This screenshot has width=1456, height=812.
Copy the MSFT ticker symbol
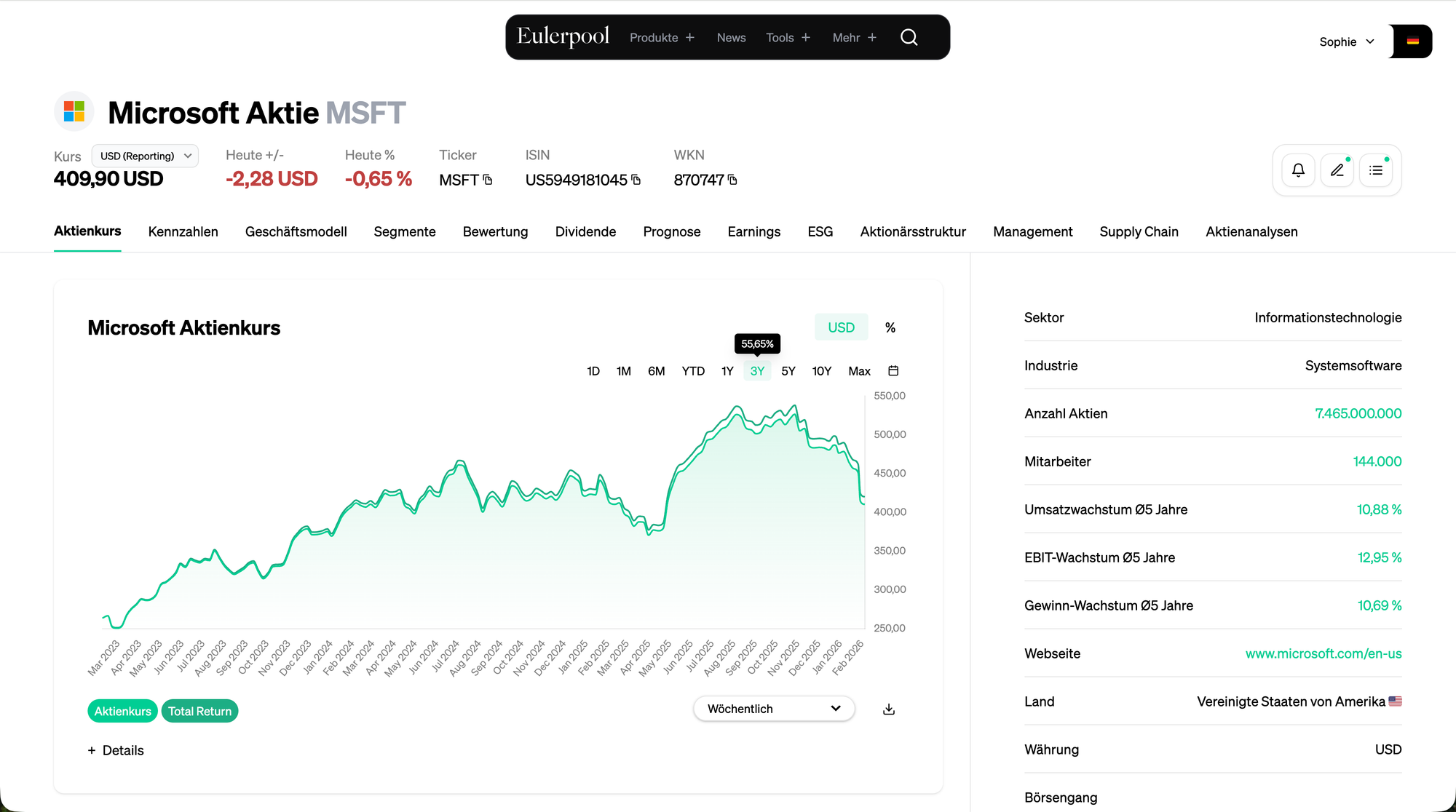click(488, 180)
